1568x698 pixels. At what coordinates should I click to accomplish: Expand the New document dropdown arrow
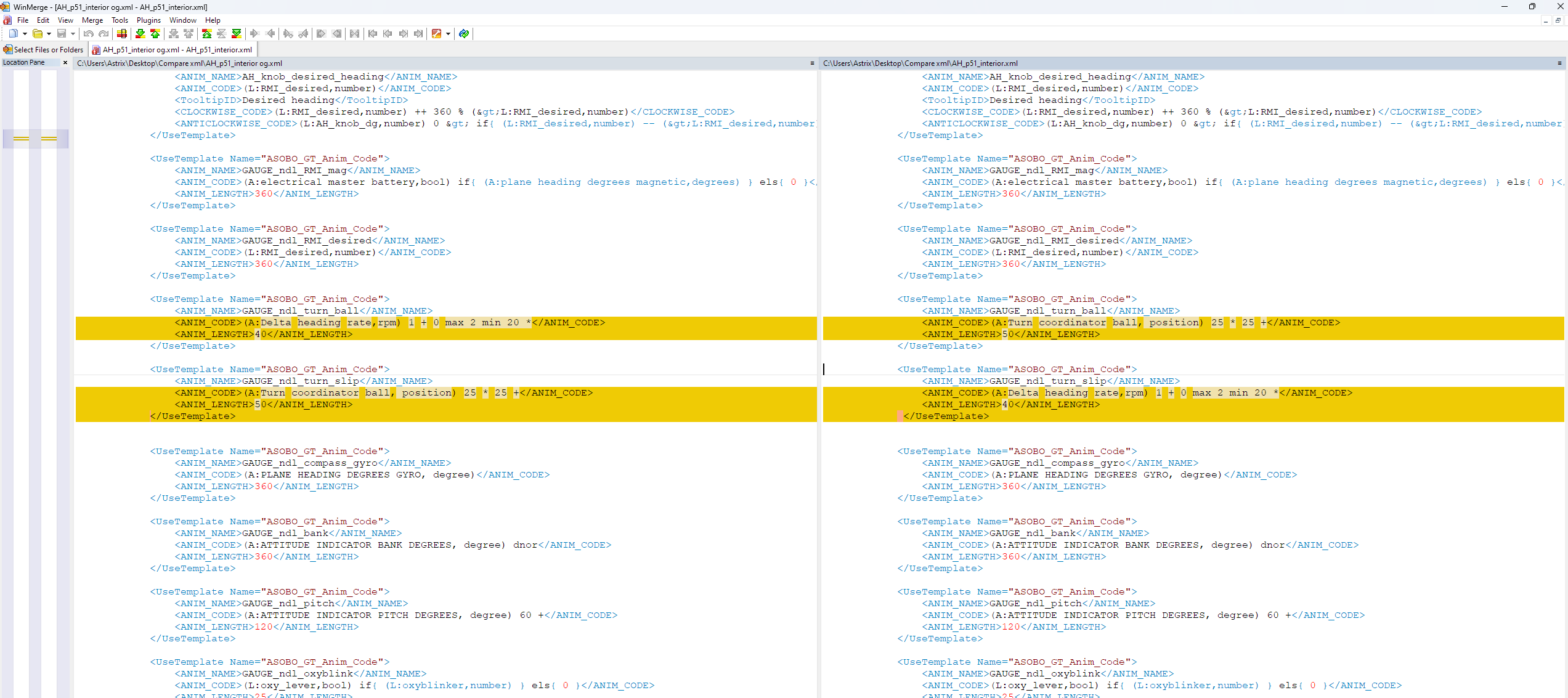pyautogui.click(x=25, y=34)
